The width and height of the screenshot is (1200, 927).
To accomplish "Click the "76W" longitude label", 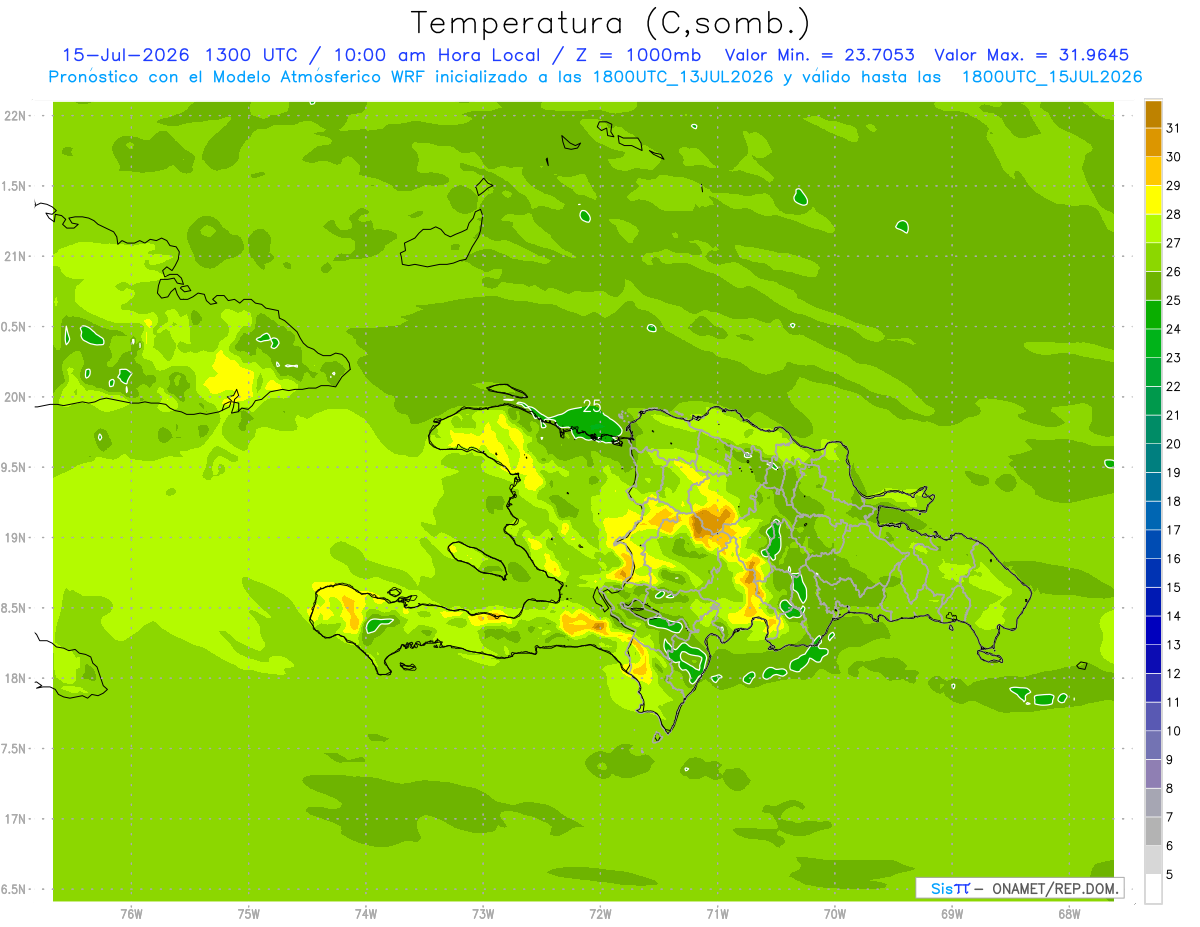I will tap(131, 914).
